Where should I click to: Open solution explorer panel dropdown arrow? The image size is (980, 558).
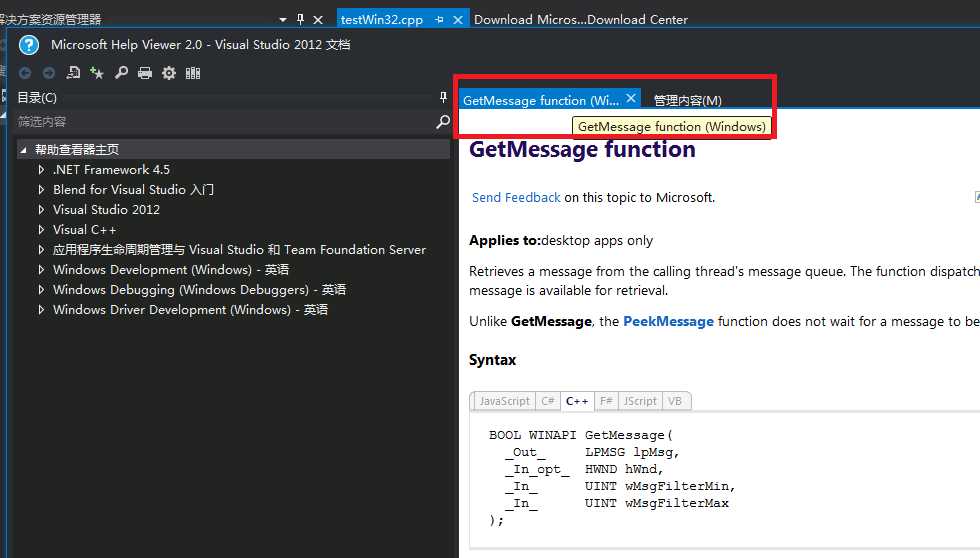tap(282, 20)
